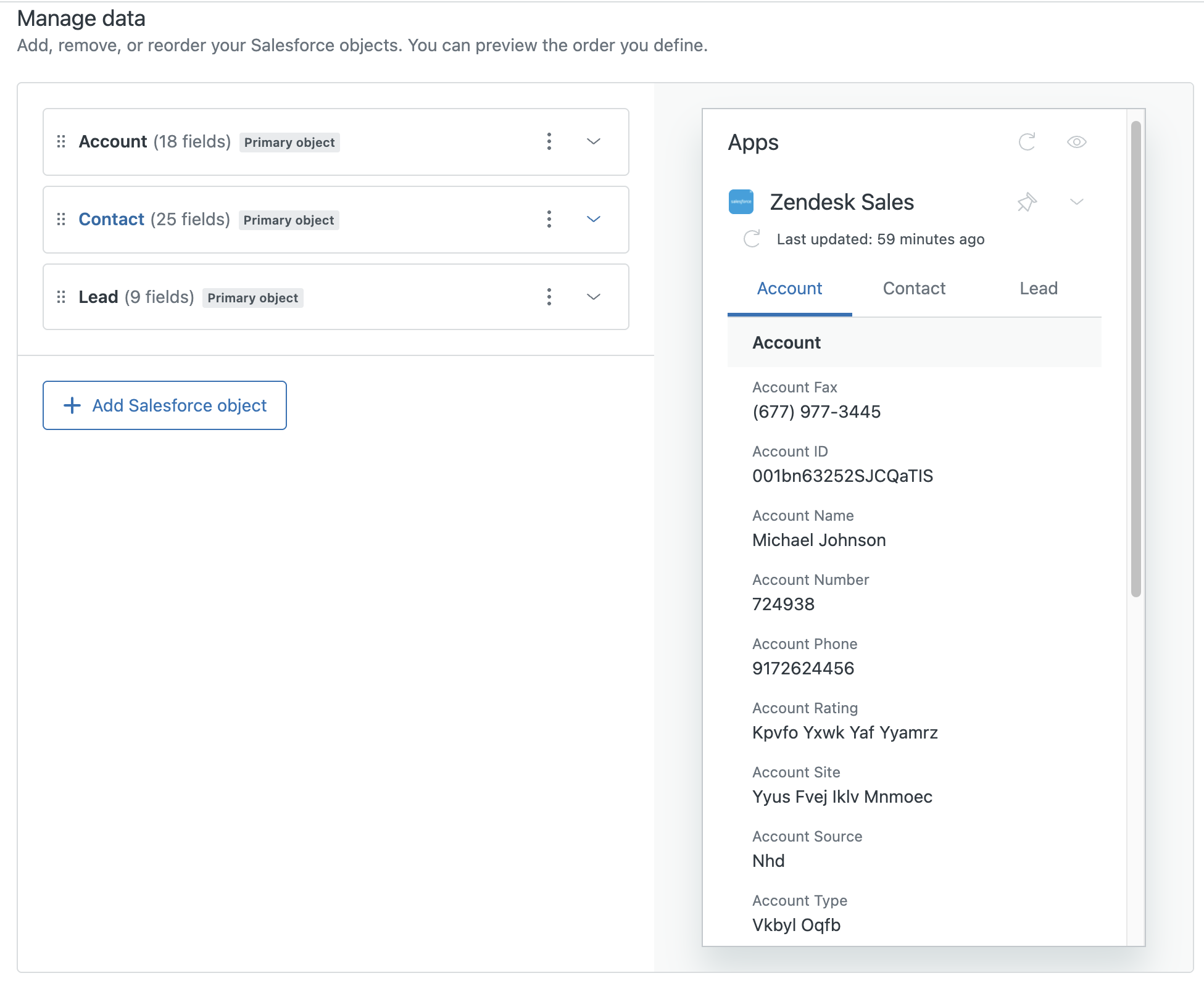This screenshot has width=1204, height=981.
Task: Open Contact row three-dot options menu
Action: (549, 220)
